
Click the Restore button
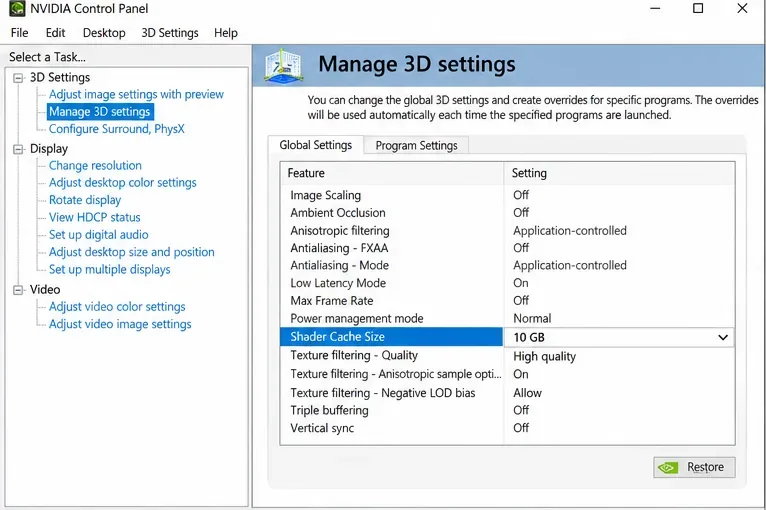694,468
